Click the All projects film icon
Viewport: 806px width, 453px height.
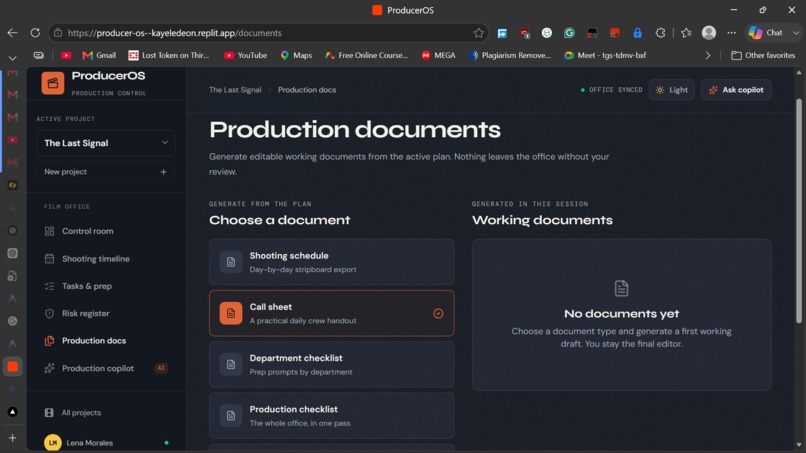pos(49,412)
